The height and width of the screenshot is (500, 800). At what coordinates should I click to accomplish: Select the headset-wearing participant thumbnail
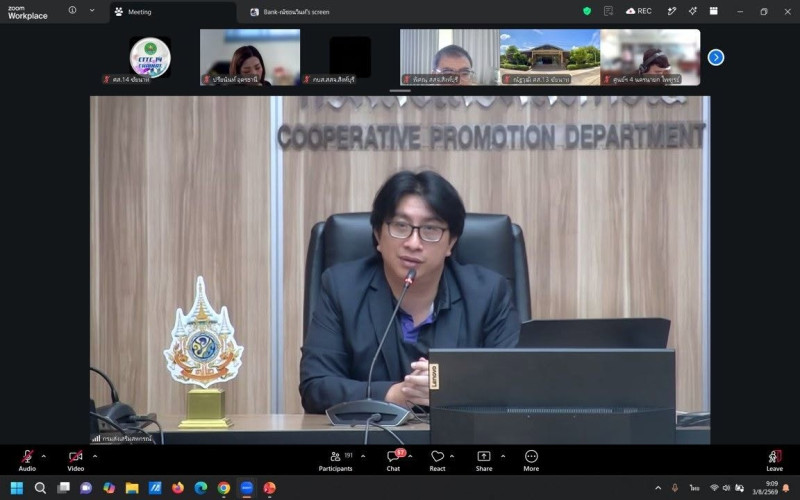coord(650,57)
